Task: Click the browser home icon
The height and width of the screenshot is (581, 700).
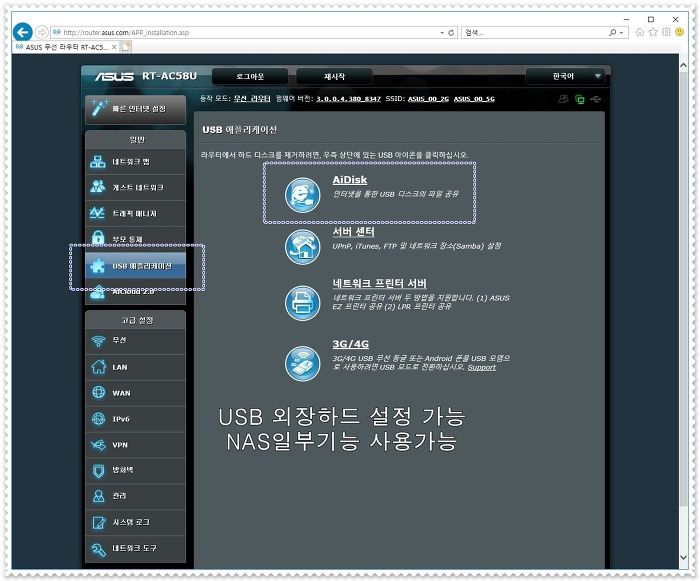Action: pyautogui.click(x=640, y=32)
